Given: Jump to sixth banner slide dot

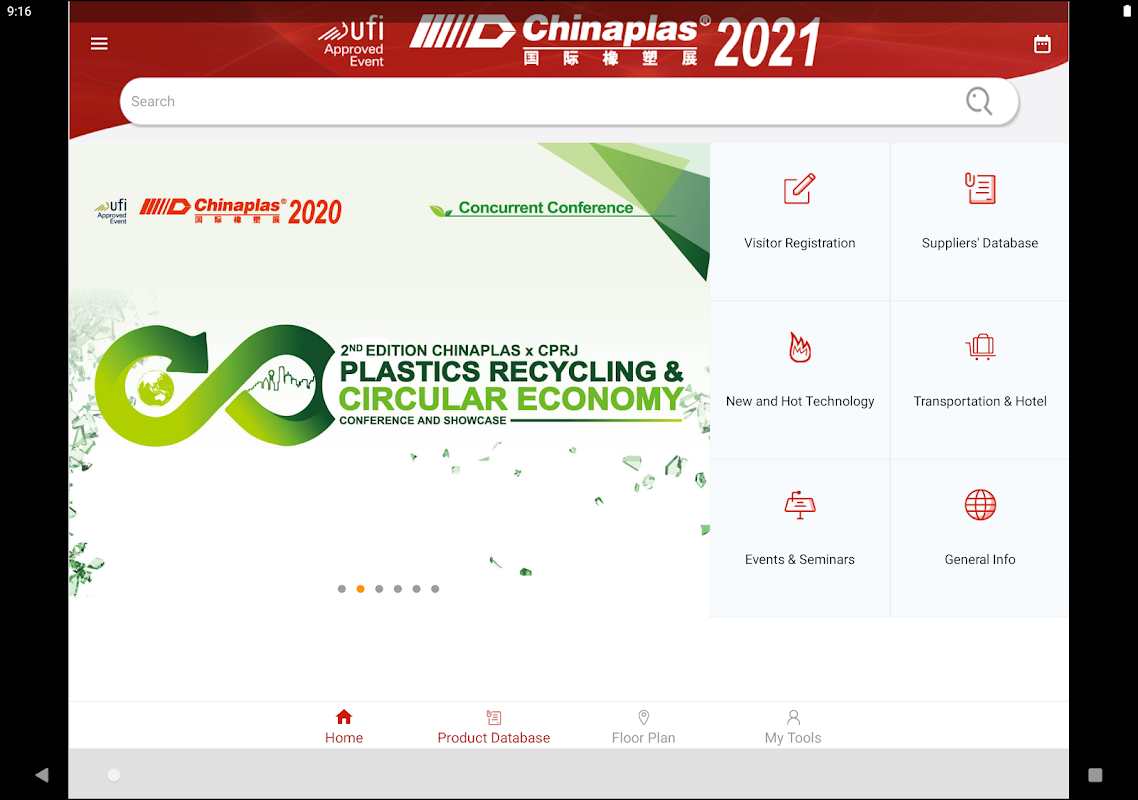Looking at the screenshot, I should coord(435,589).
